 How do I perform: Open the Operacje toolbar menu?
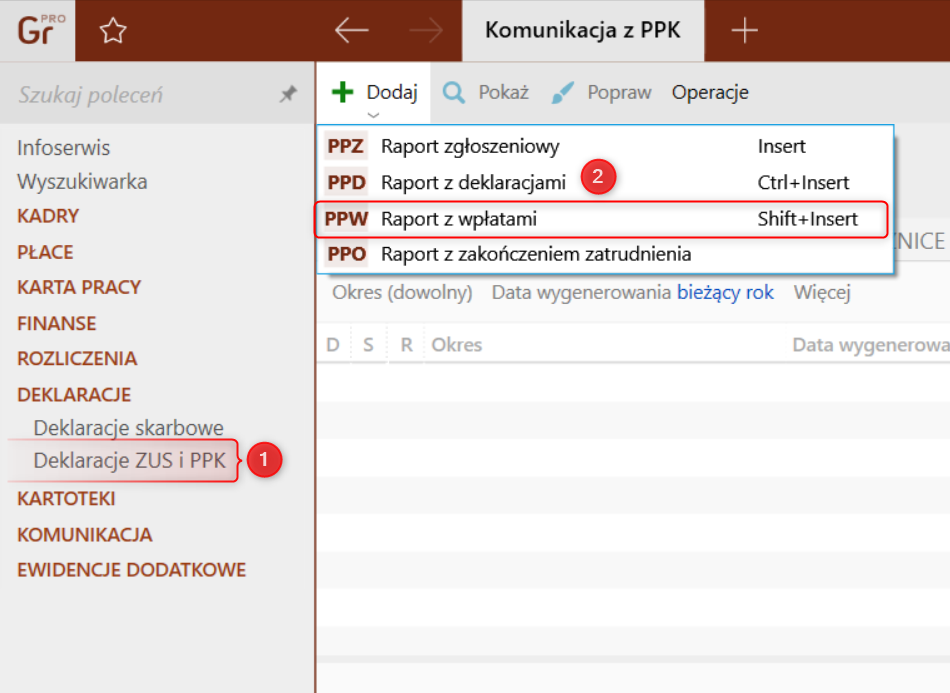point(710,93)
